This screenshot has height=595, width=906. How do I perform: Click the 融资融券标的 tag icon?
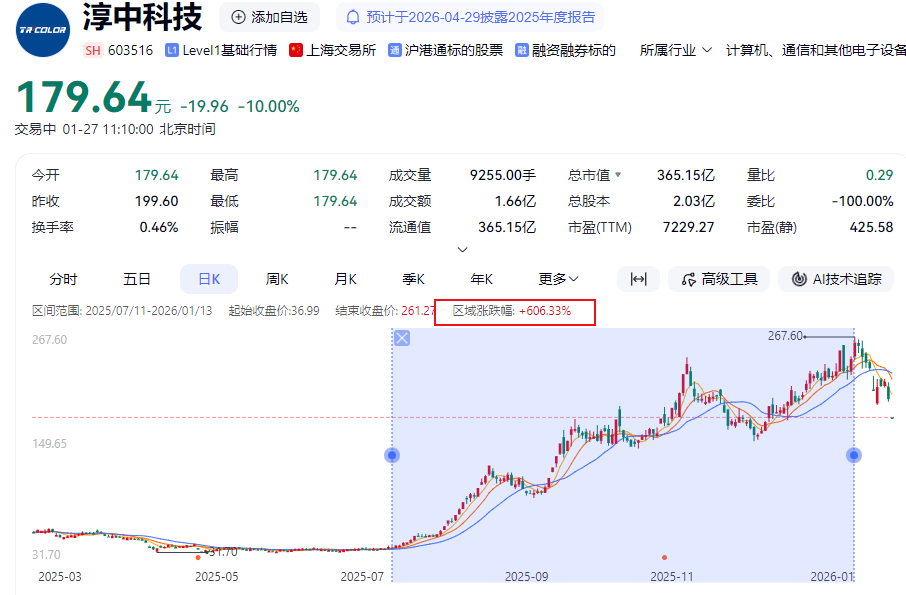click(x=522, y=50)
